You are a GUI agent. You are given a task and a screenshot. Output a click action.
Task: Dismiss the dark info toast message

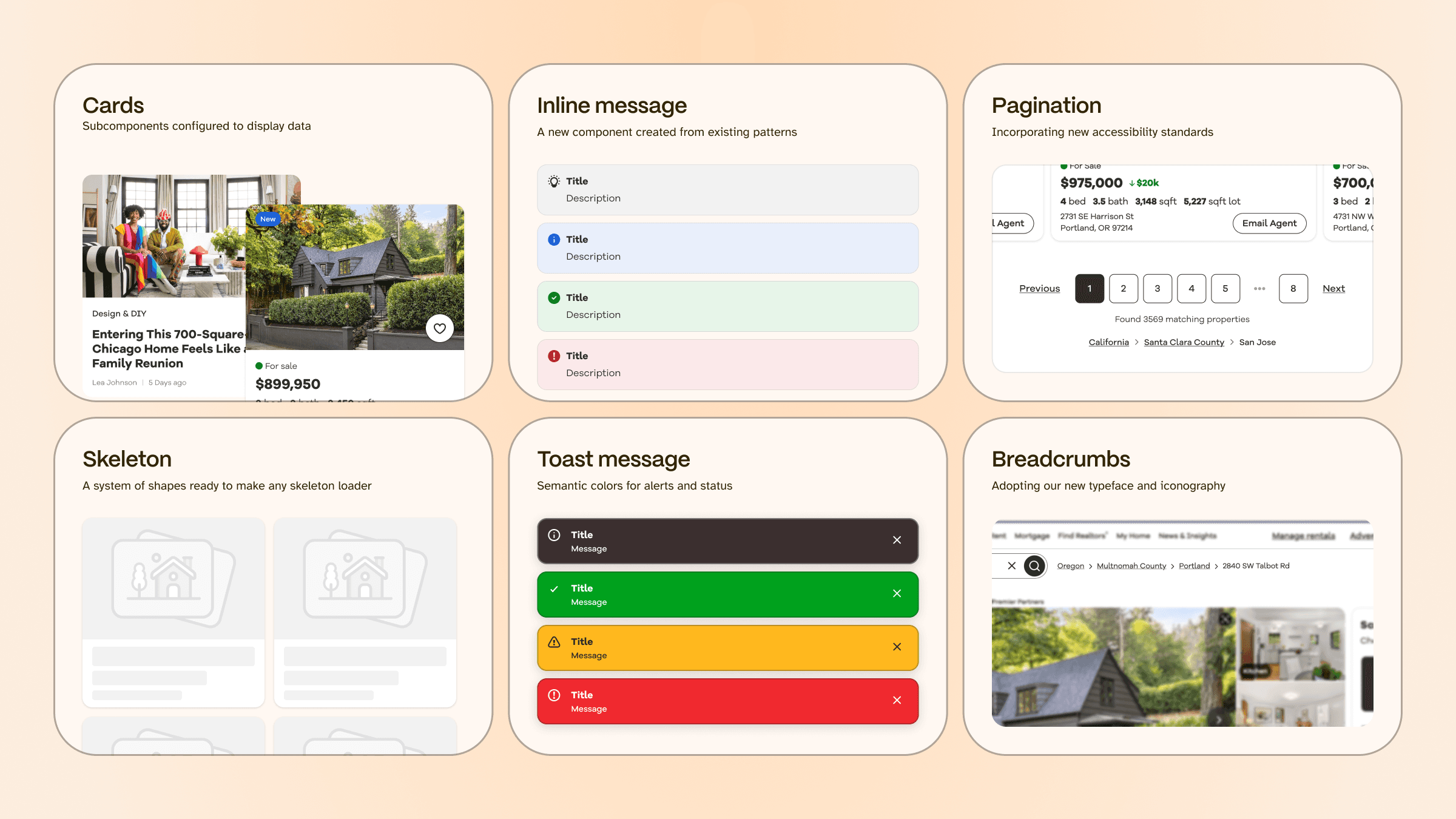pos(897,540)
